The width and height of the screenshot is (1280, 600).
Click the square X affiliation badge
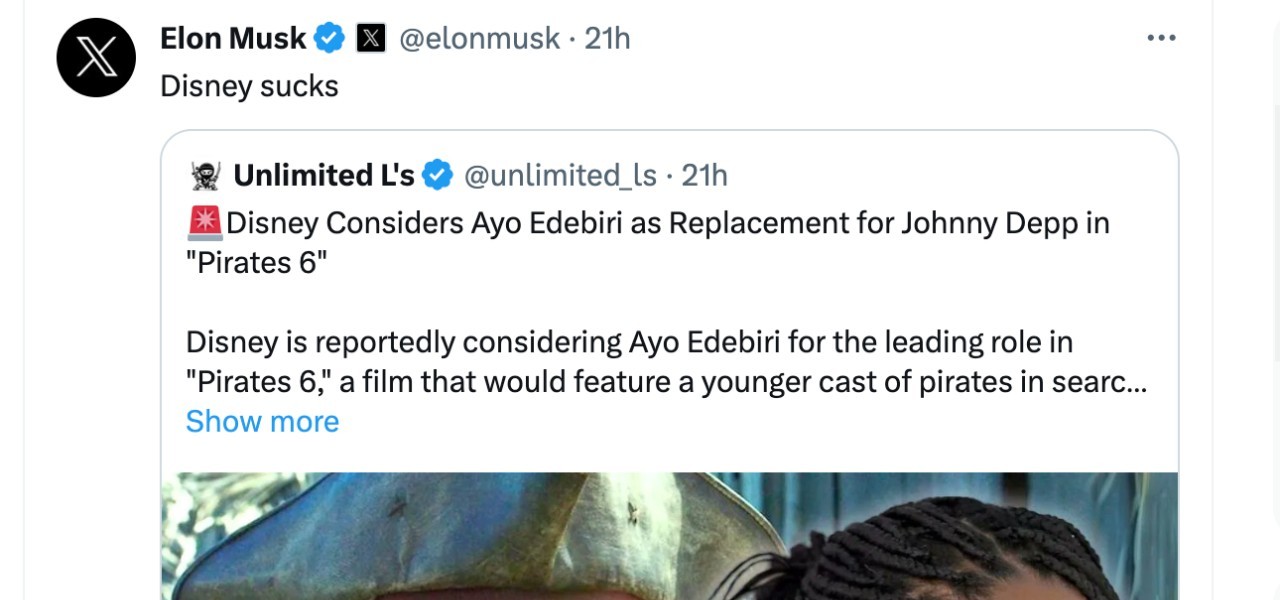coord(371,39)
